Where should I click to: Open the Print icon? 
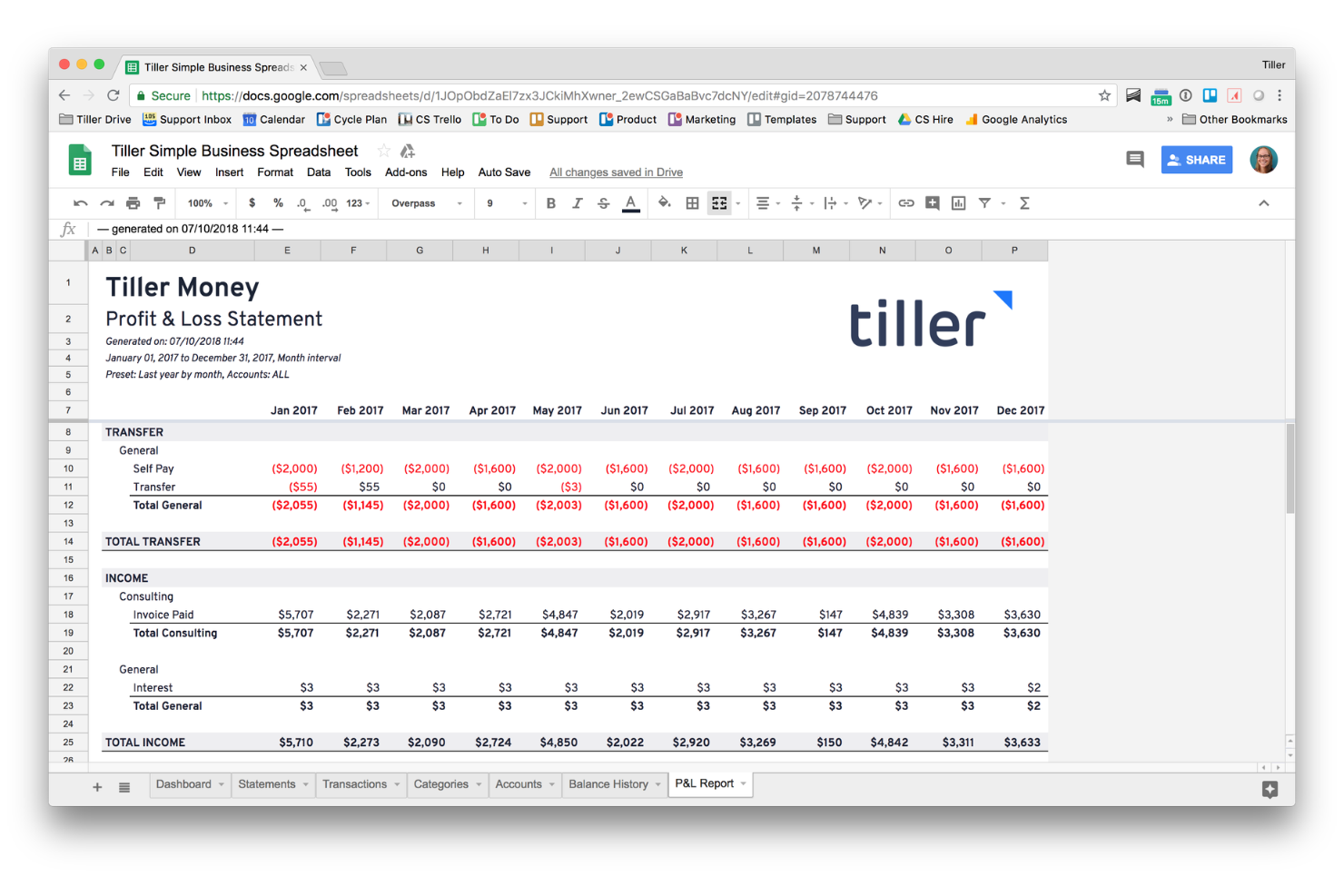click(133, 203)
